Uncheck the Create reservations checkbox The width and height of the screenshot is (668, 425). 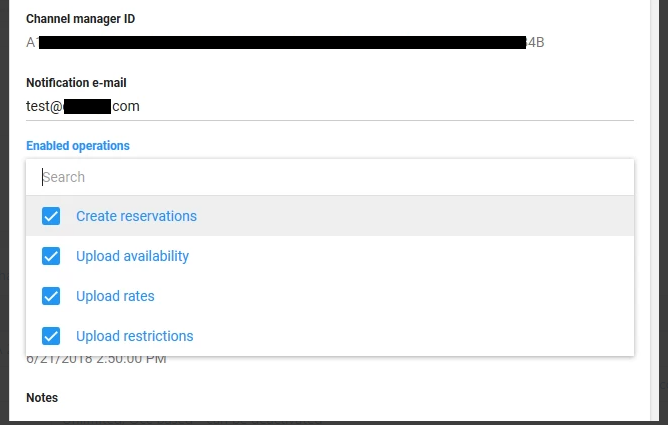51,216
